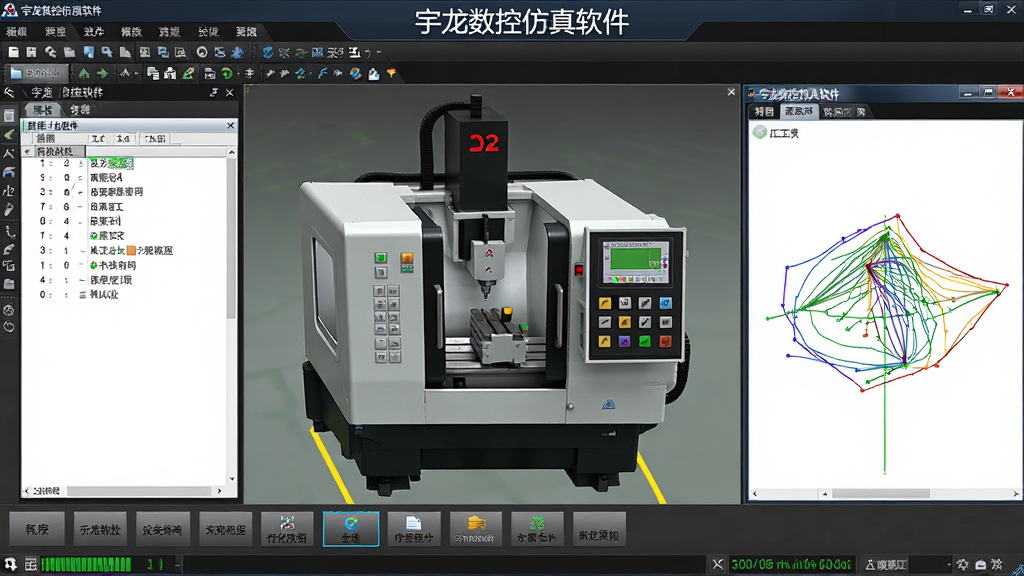Click the bottom button with picture icon
The image size is (1024, 576).
287,529
